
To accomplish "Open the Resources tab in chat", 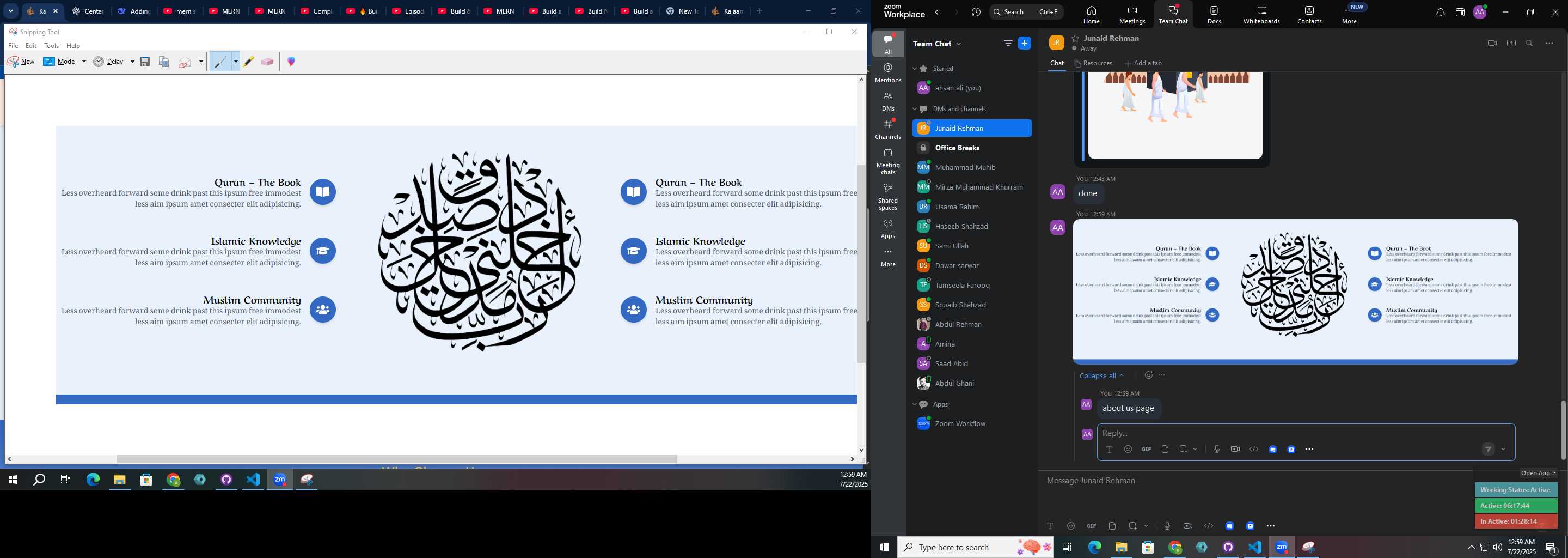I will [x=1093, y=63].
